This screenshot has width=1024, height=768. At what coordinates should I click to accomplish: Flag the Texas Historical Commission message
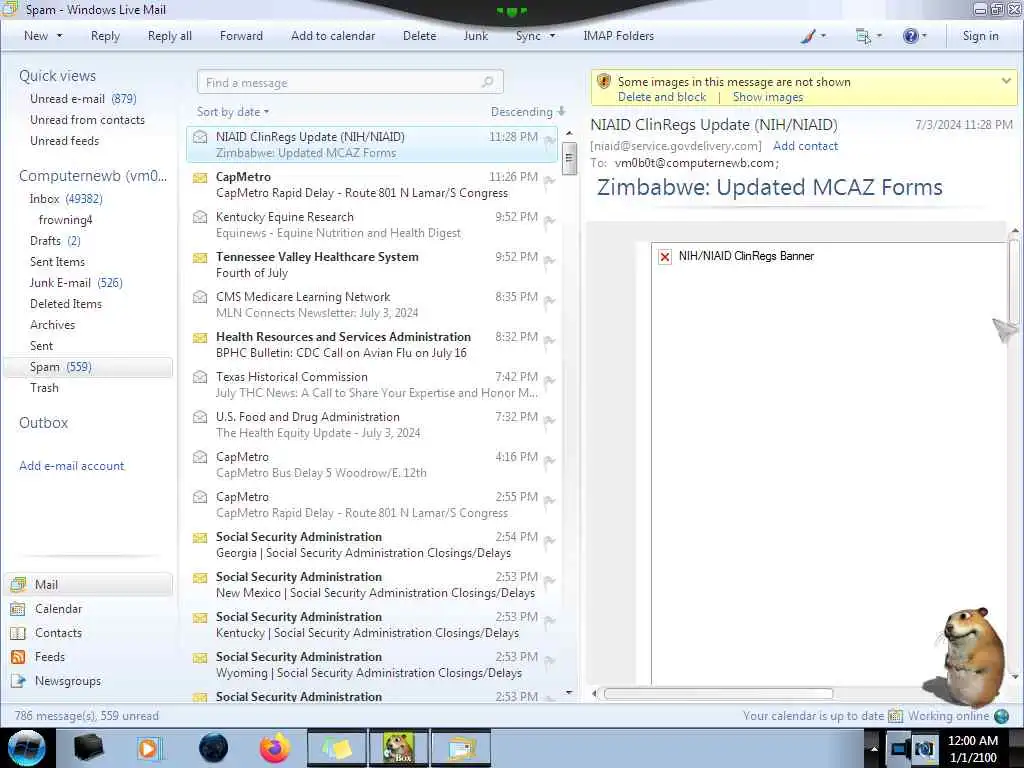click(549, 381)
